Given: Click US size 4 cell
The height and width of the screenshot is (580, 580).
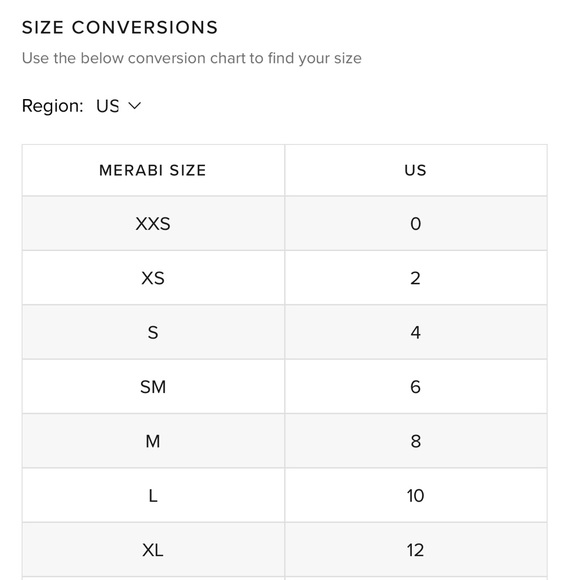Looking at the screenshot, I should [416, 332].
